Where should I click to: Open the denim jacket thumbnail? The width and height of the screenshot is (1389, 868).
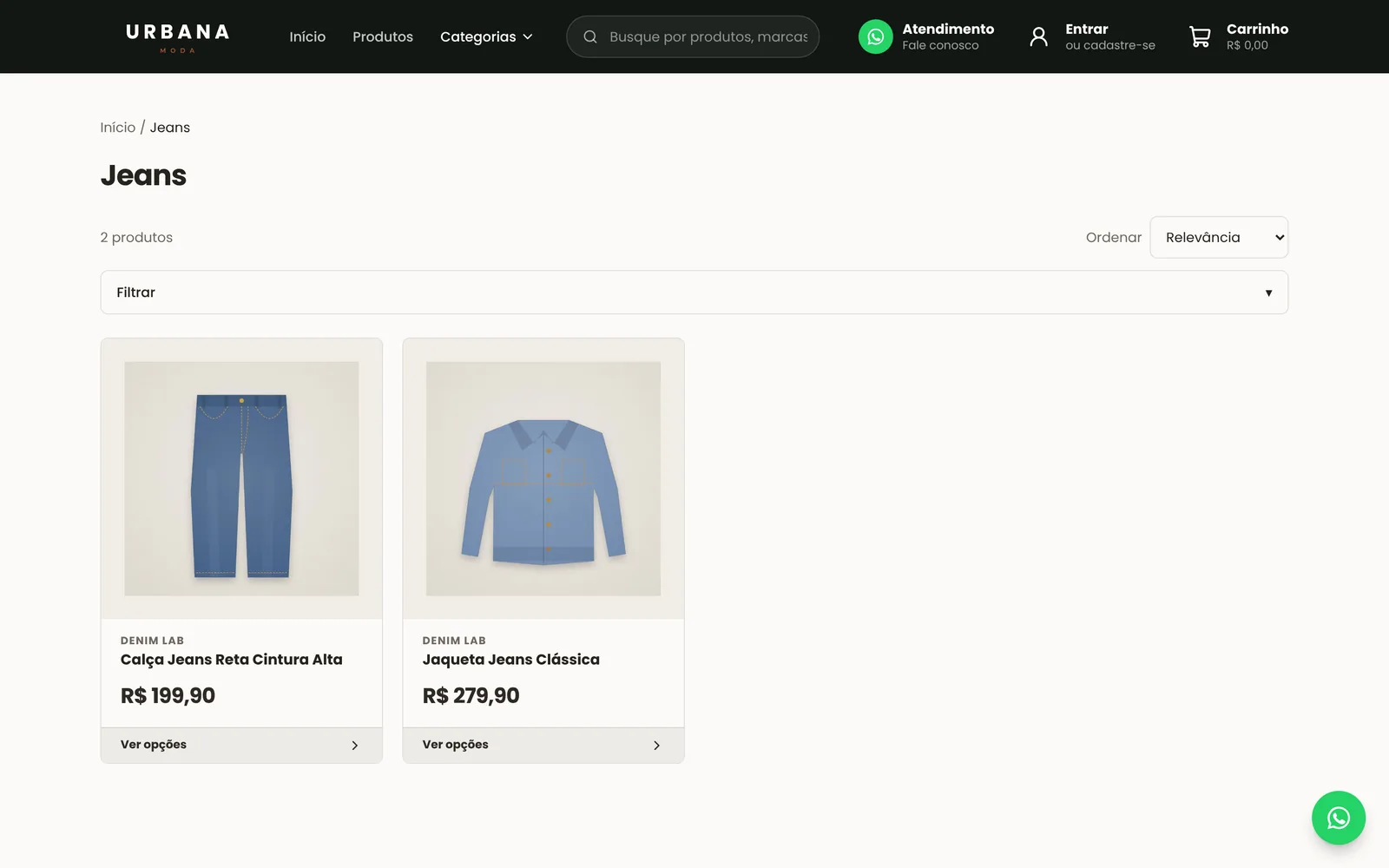tap(543, 478)
